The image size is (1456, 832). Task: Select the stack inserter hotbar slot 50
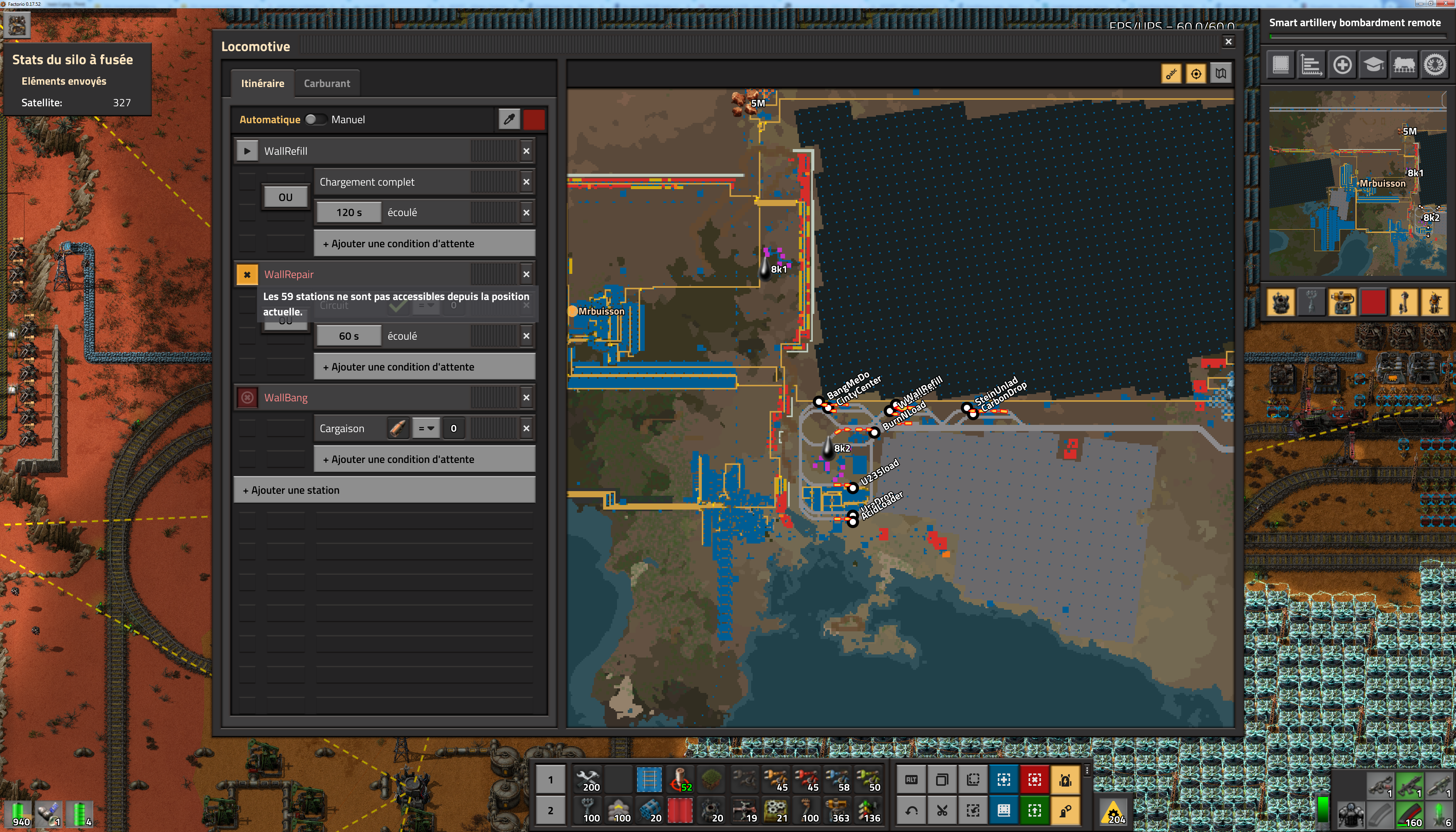tap(868, 780)
